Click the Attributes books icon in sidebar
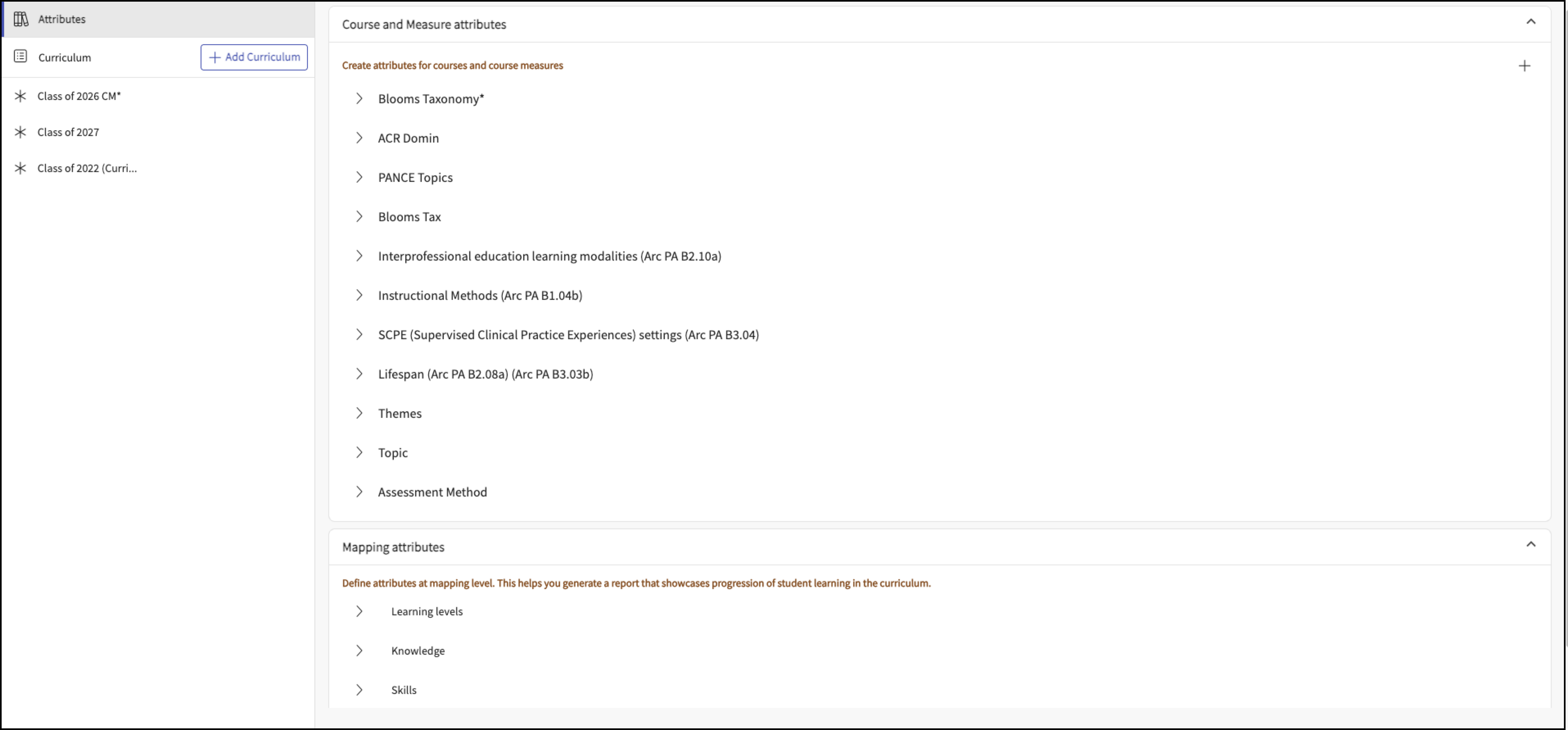Screen dimensions: 1568x730 click(21, 19)
